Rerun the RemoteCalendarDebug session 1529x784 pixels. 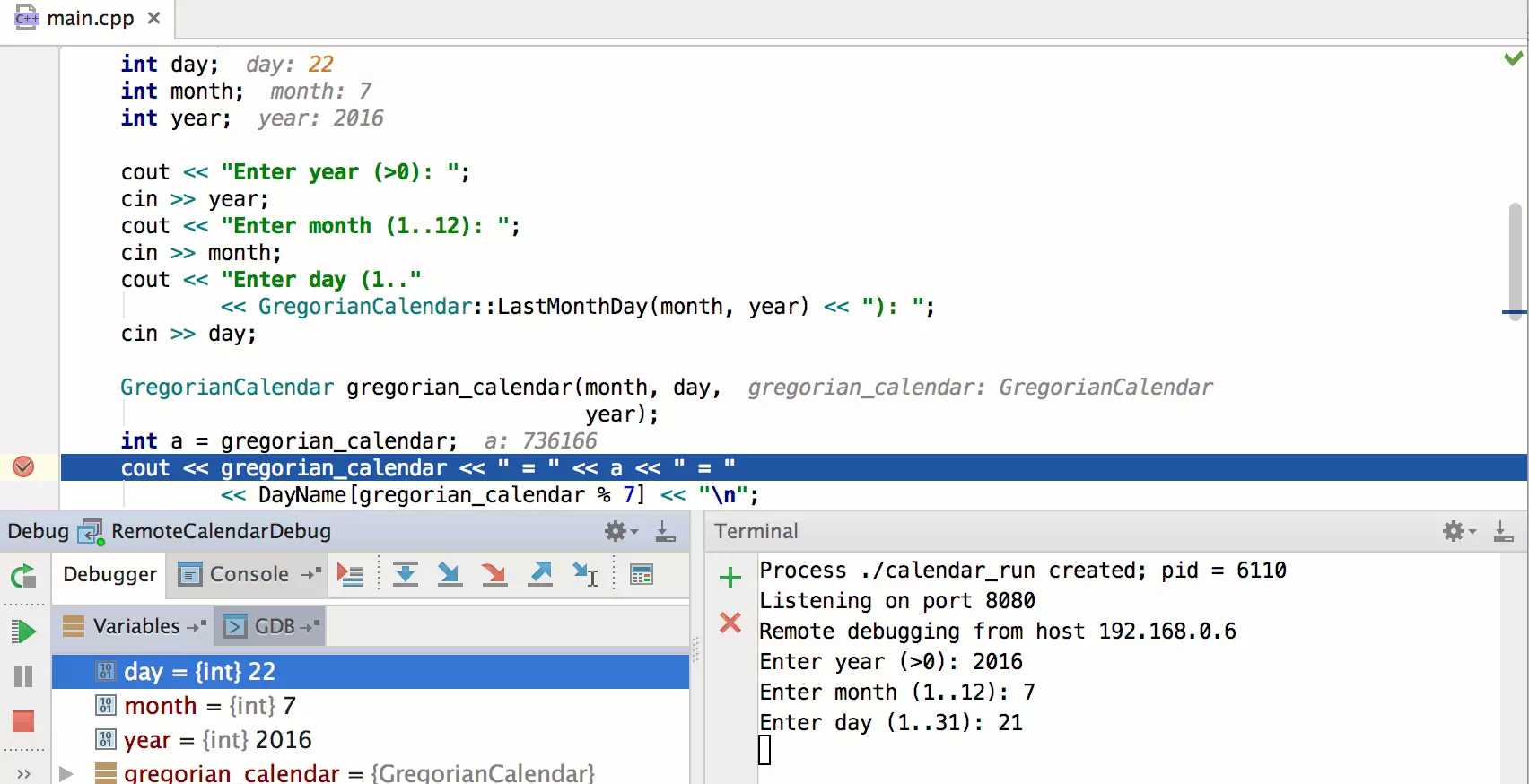[x=23, y=577]
